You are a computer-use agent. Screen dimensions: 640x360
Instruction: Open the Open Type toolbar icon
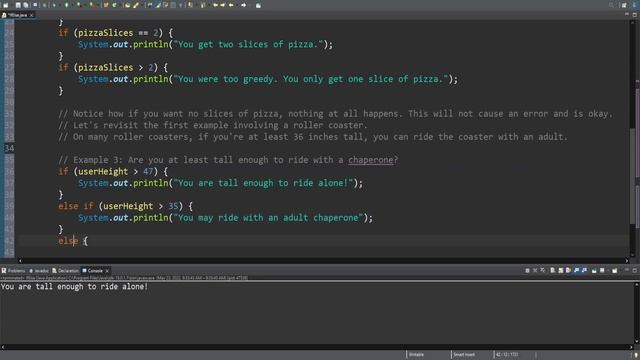coord(128,5)
